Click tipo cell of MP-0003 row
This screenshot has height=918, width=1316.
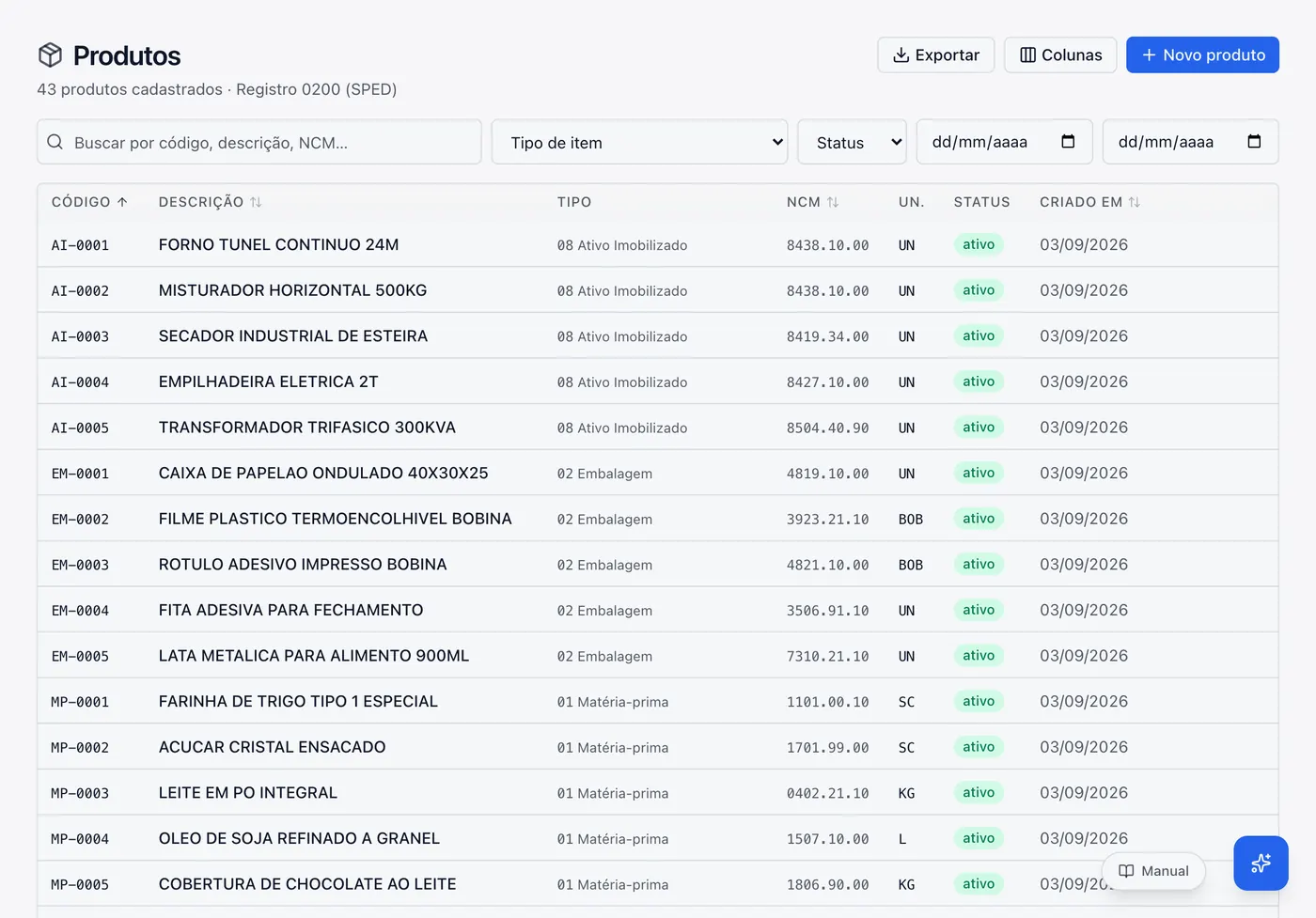coord(613,793)
